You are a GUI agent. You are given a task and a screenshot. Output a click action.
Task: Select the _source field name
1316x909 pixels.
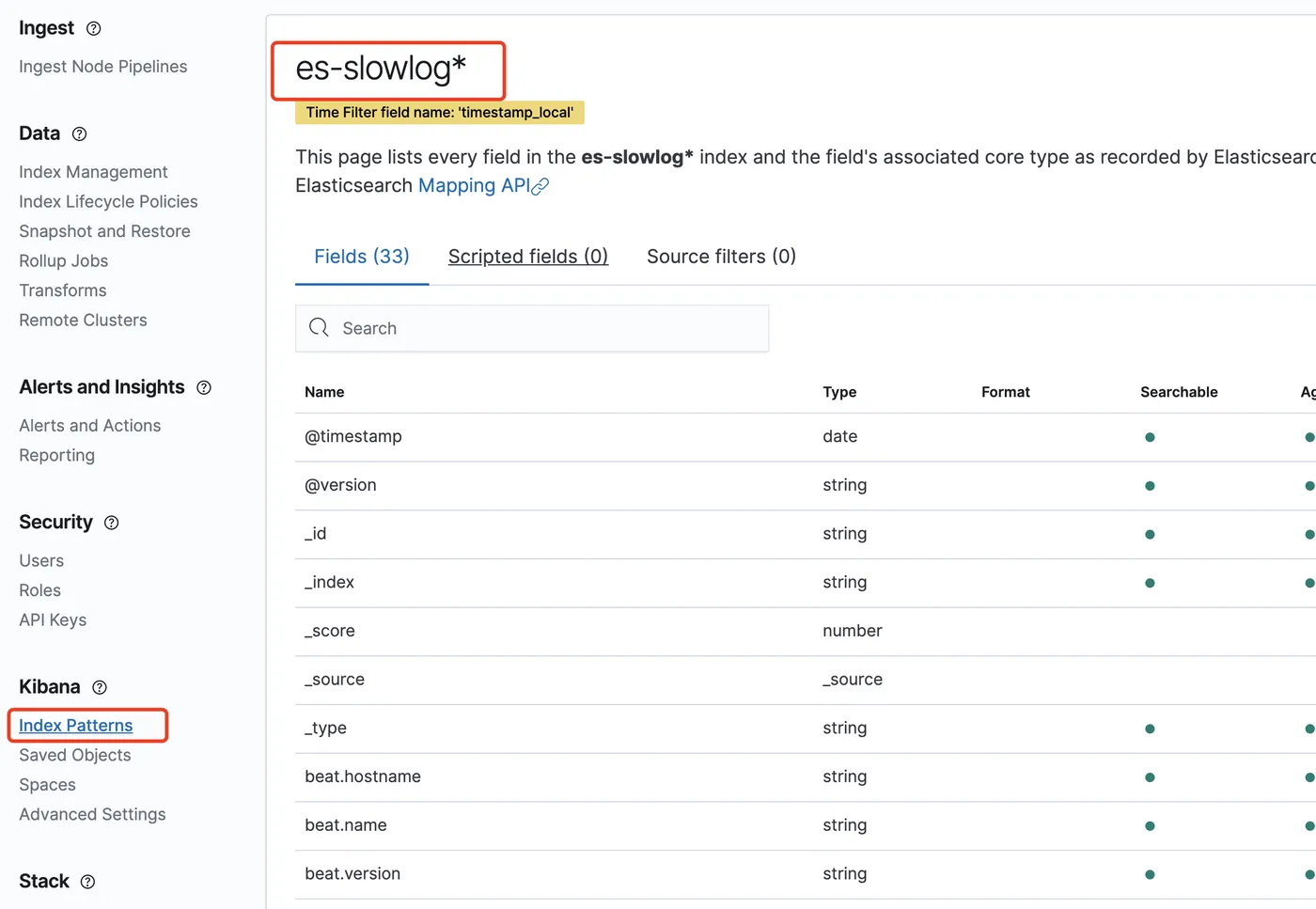point(335,680)
